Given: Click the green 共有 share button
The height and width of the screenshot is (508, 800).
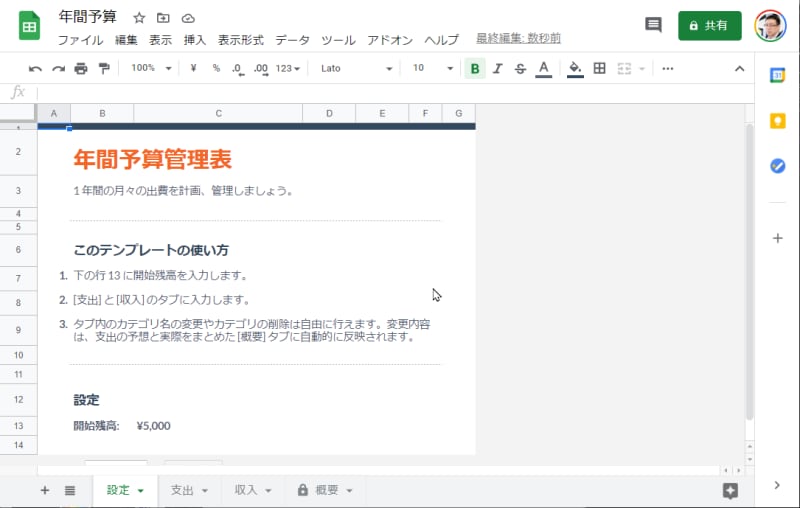Looking at the screenshot, I should [709, 26].
